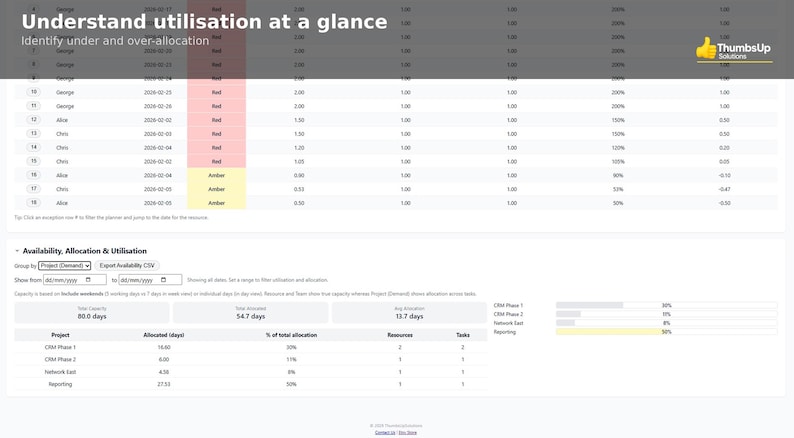Select the date '2026-02-25' cell

coord(158,92)
